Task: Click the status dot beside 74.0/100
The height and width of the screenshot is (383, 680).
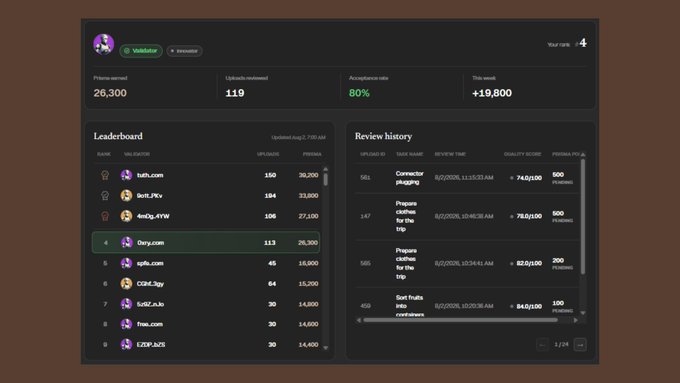Action: (512, 178)
